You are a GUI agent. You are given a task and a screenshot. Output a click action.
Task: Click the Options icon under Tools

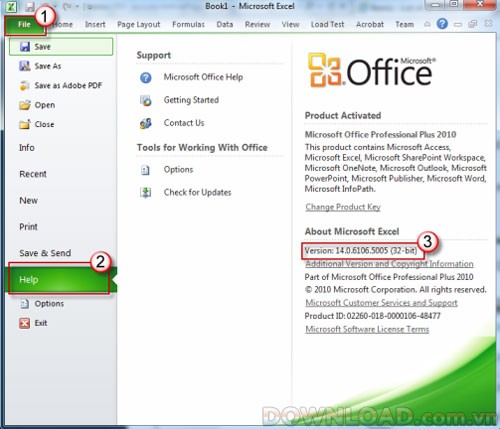pyautogui.click(x=145, y=170)
